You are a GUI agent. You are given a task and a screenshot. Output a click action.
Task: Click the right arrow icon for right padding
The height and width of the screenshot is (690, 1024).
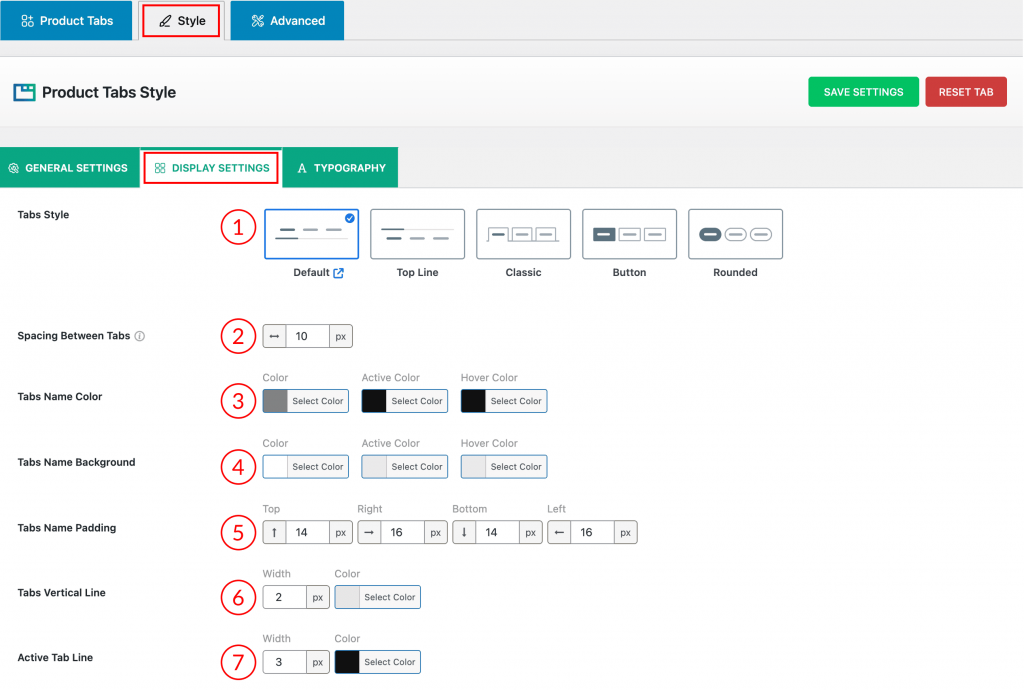(369, 533)
